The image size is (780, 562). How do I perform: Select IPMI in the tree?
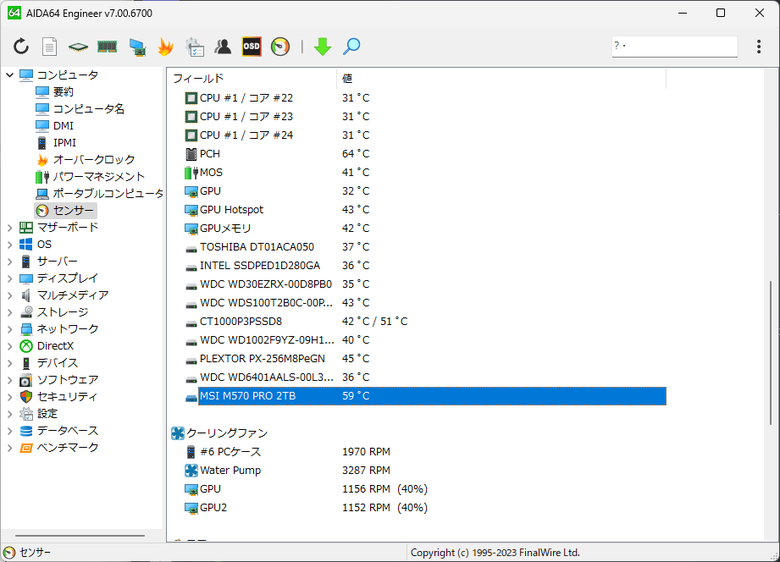pyautogui.click(x=65, y=143)
